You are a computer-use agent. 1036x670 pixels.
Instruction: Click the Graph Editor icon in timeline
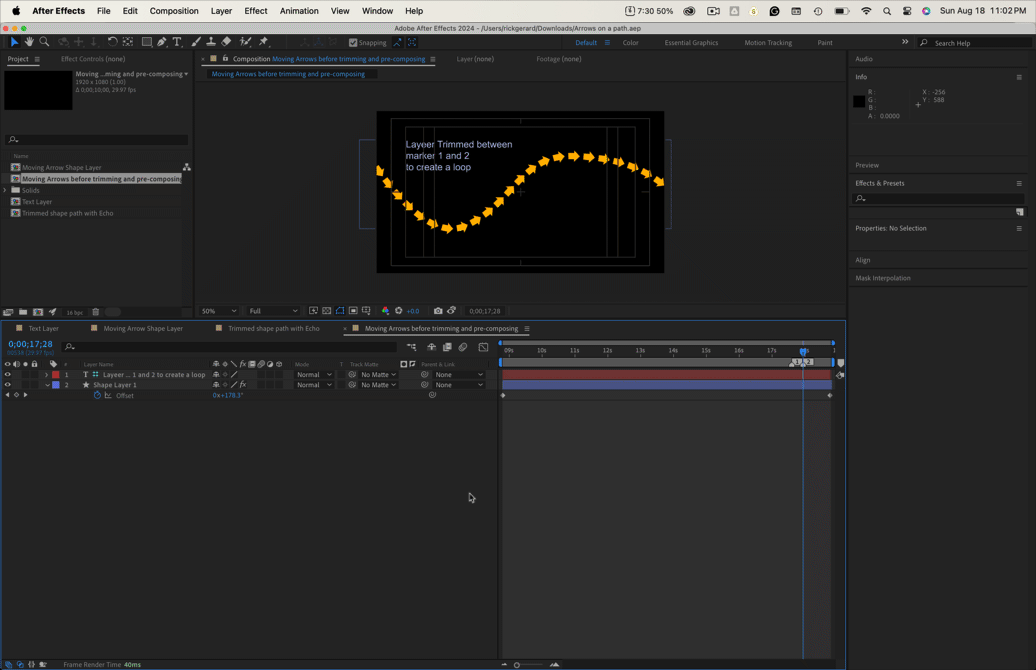coord(484,347)
